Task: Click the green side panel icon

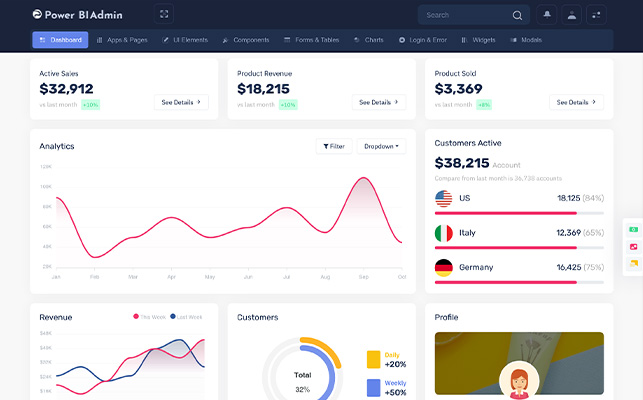Action: tap(634, 229)
